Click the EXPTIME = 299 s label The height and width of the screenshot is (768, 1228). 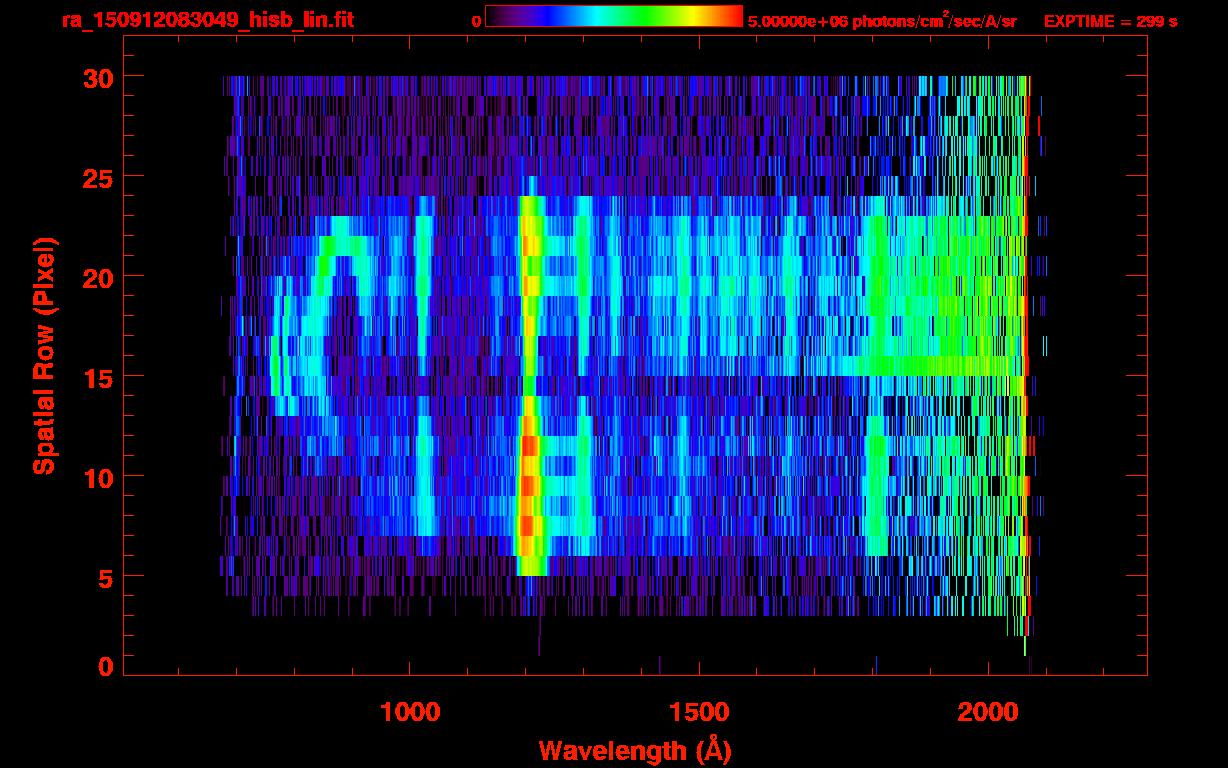pos(1110,21)
